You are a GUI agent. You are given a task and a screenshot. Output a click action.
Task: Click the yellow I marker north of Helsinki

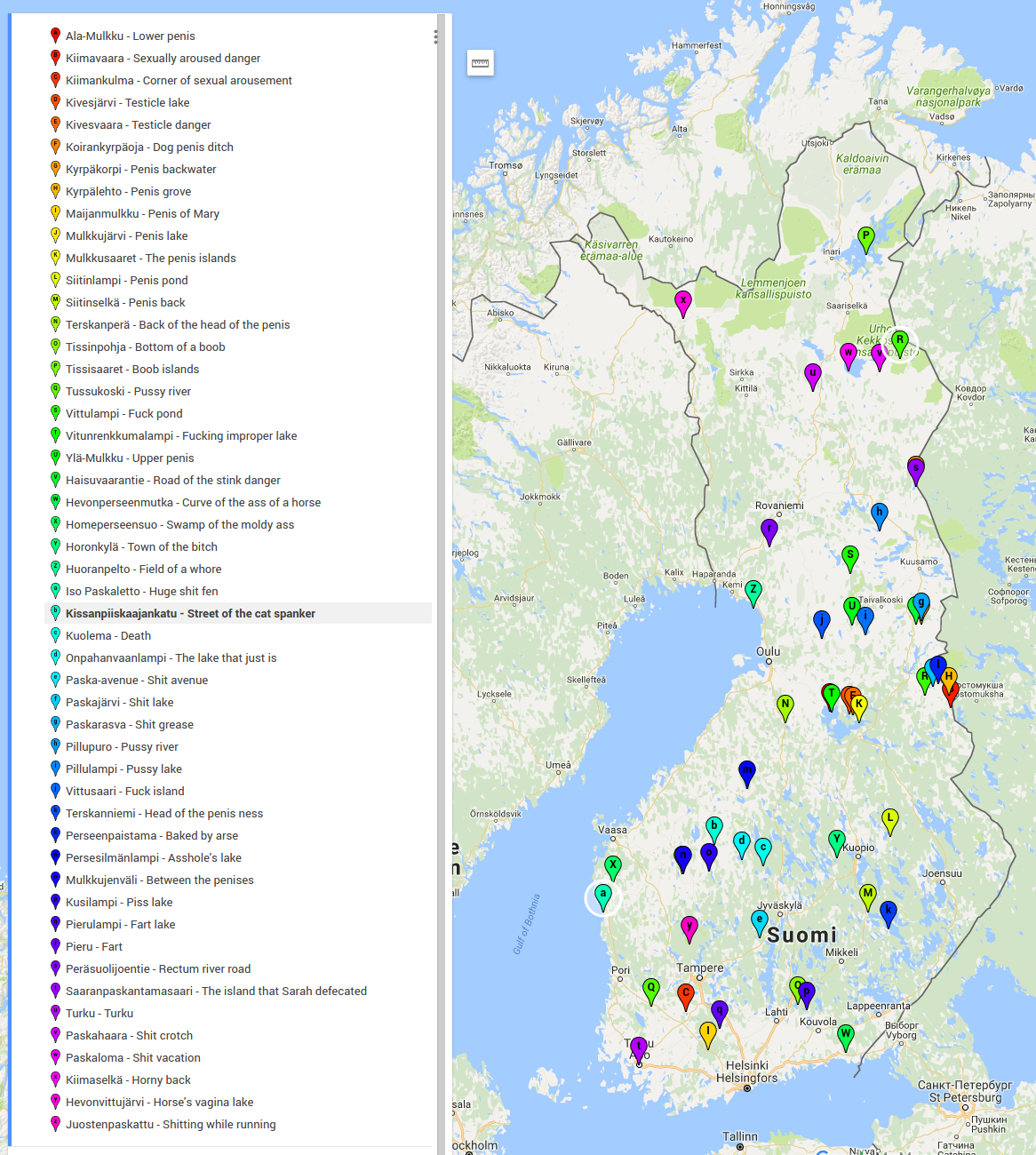708,1035
